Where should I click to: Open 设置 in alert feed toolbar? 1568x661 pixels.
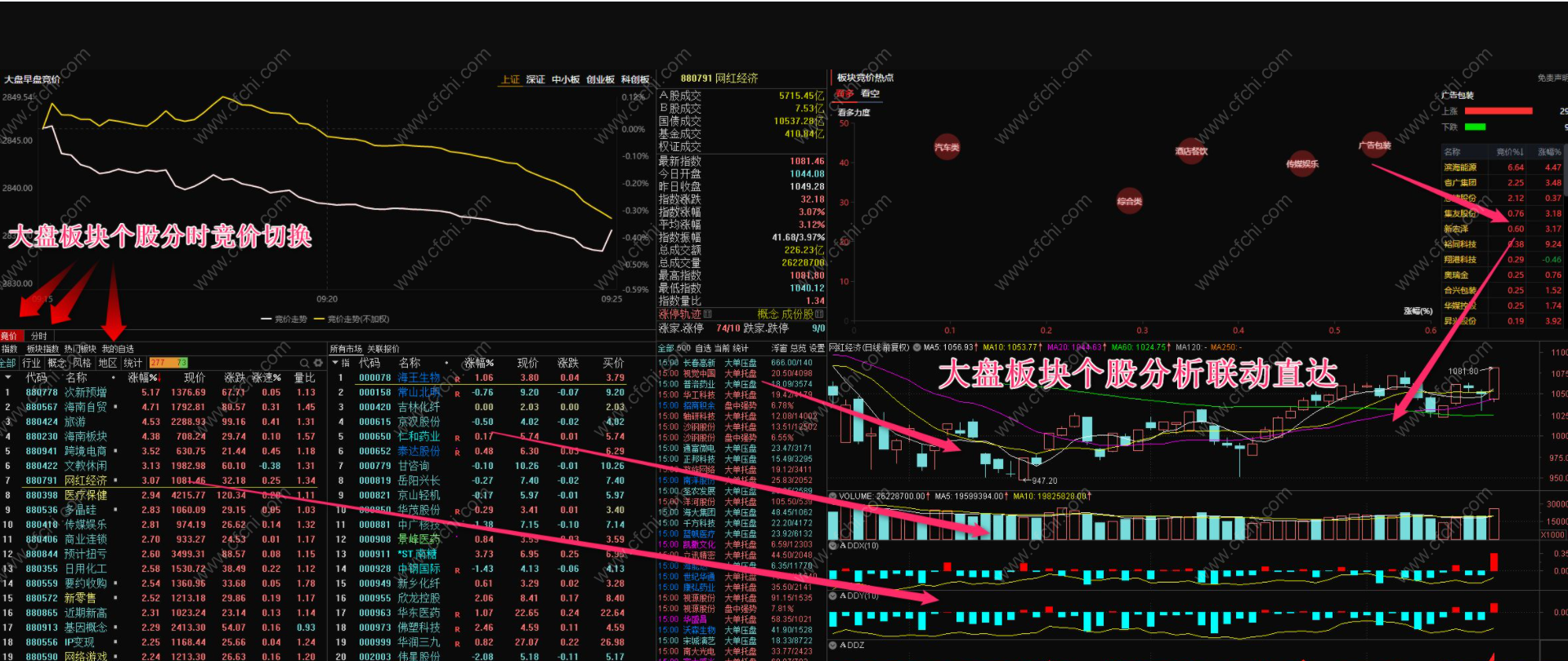coord(818,349)
